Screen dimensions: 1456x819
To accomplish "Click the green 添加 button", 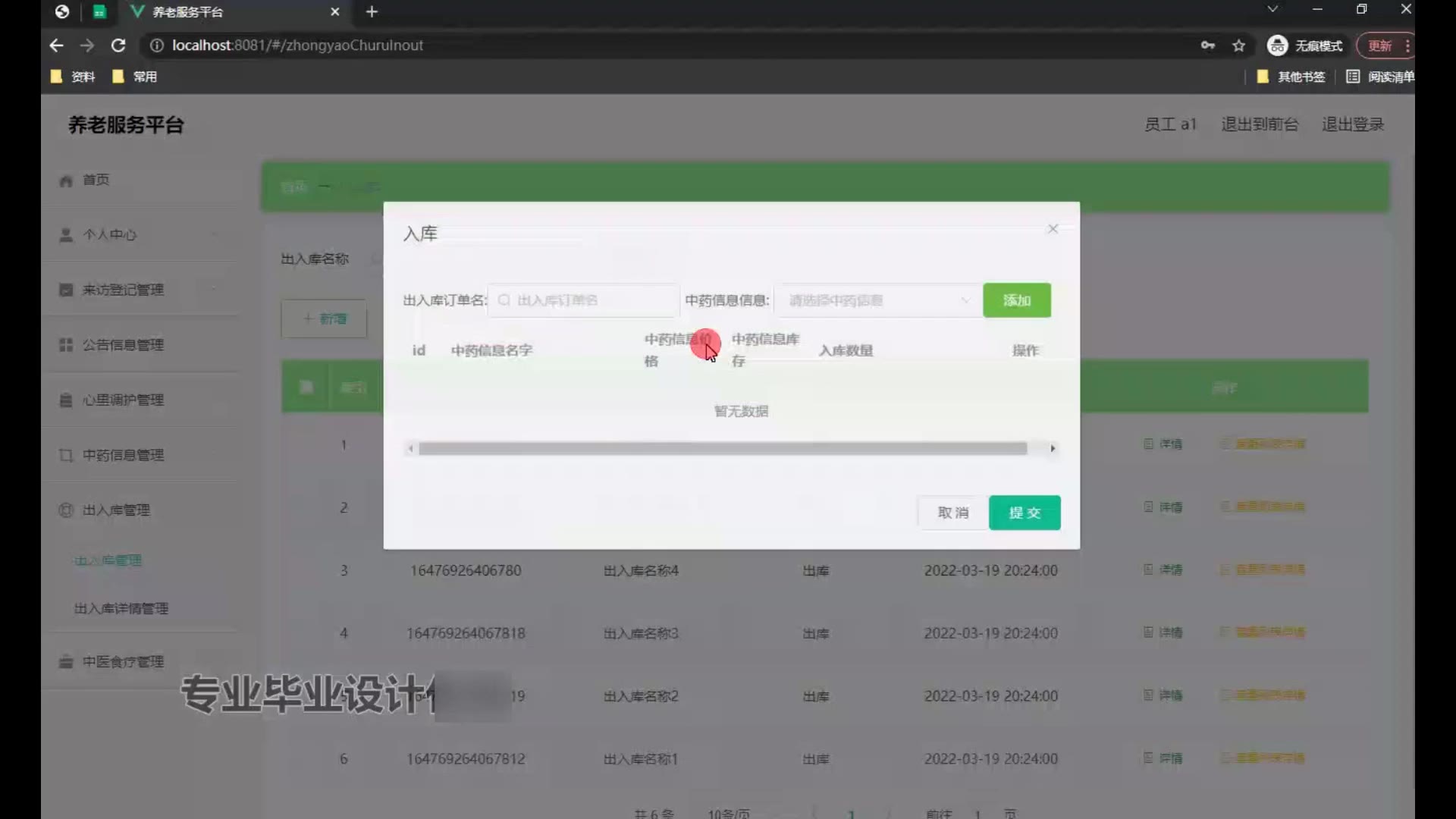I will pyautogui.click(x=1016, y=300).
